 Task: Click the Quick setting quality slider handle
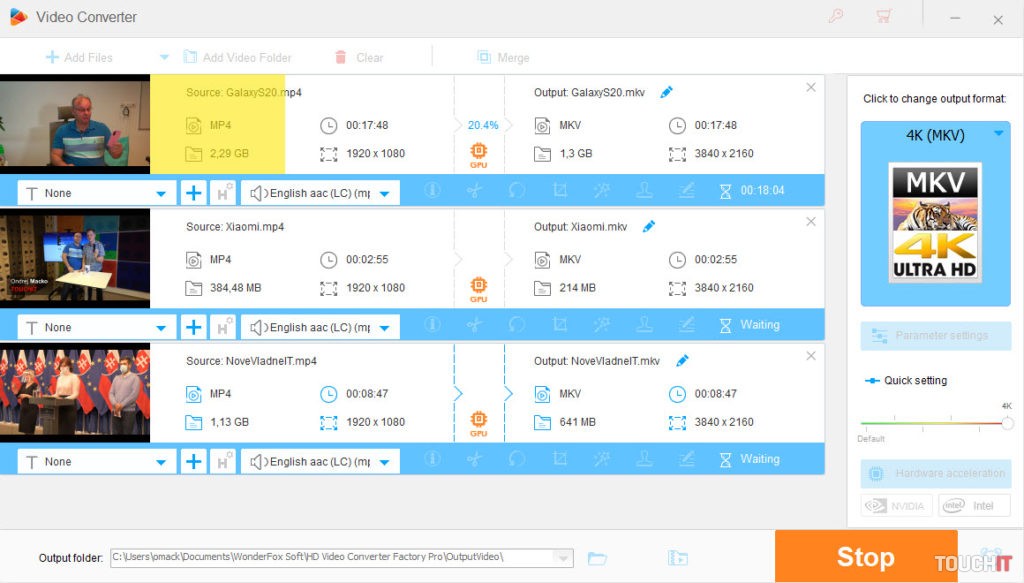click(1007, 423)
